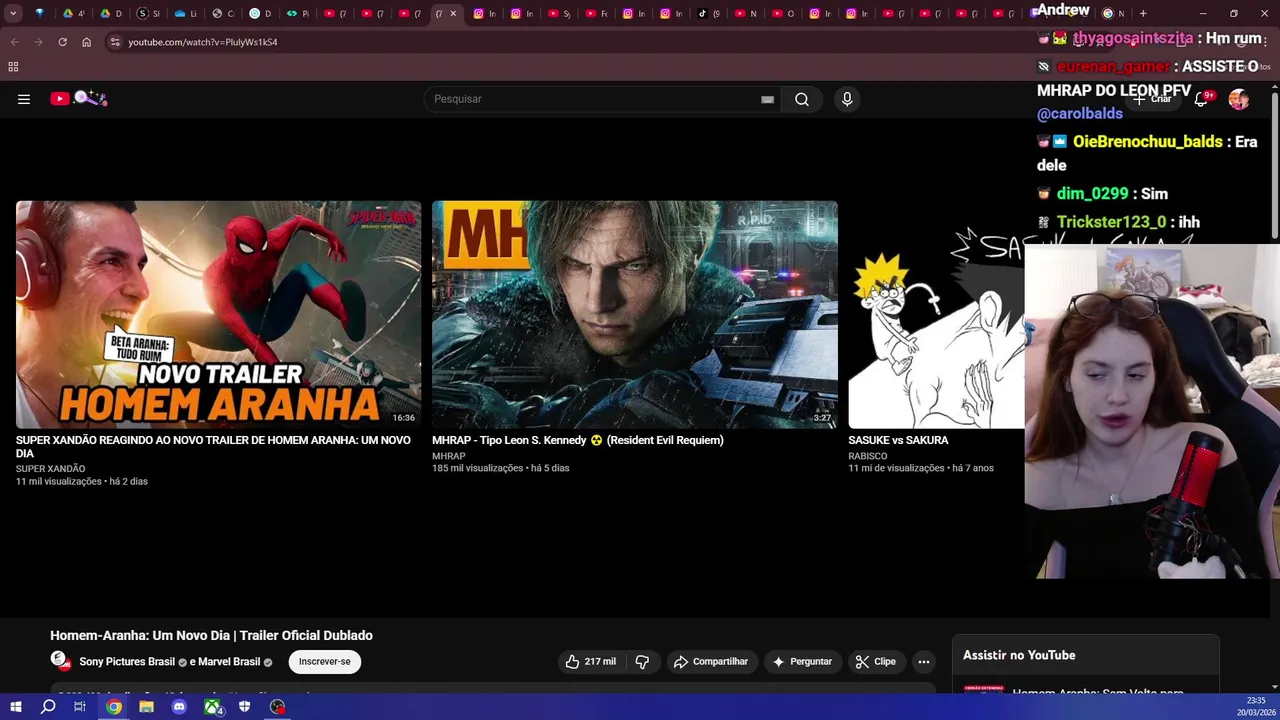Screen dimensions: 1280x720
Task: Open Sony Pictures Brasil channel avatar
Action: tap(60, 661)
